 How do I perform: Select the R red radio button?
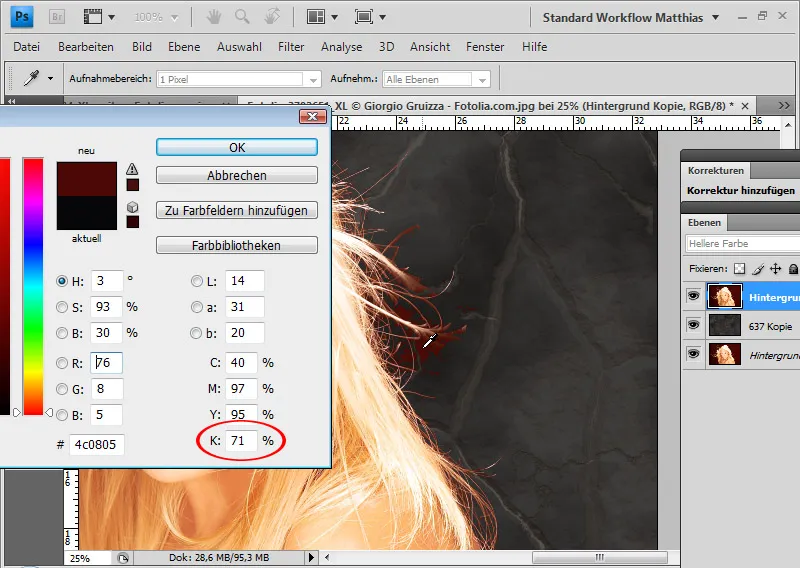click(x=62, y=363)
